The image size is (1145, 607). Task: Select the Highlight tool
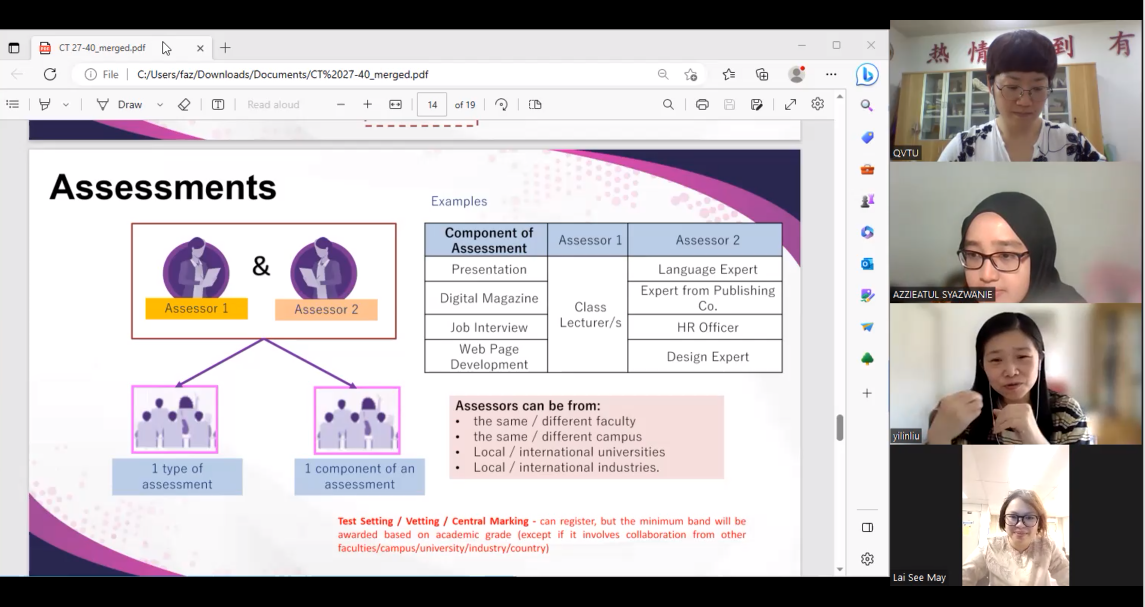[x=45, y=104]
